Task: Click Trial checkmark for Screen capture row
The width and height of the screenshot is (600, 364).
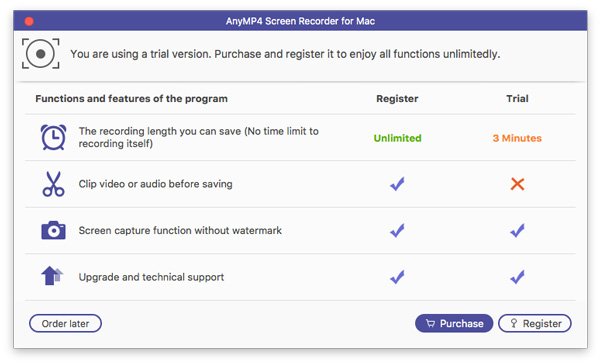Action: pos(517,230)
